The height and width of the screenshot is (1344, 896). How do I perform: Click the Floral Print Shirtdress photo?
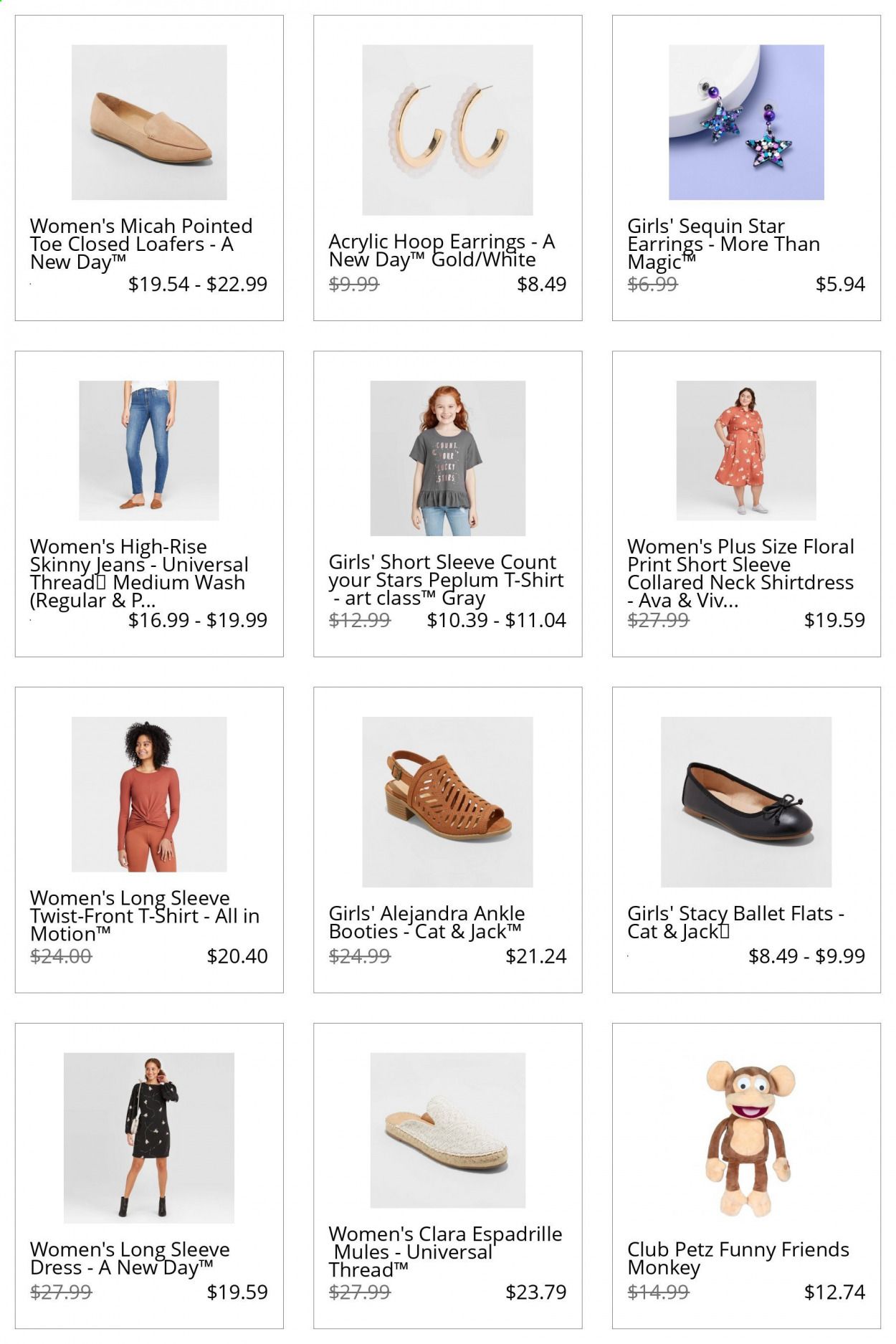coord(746,450)
